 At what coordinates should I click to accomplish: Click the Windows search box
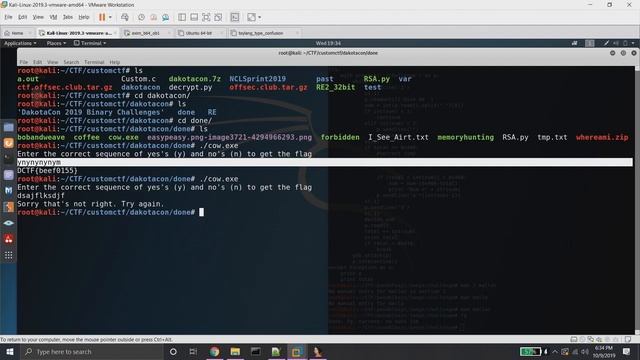(91, 351)
